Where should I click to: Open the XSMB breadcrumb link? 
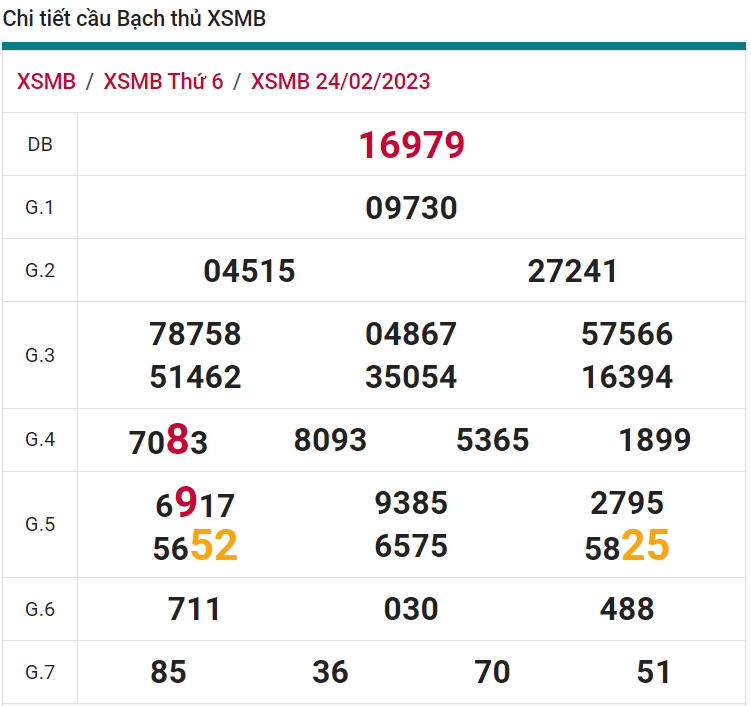click(46, 82)
